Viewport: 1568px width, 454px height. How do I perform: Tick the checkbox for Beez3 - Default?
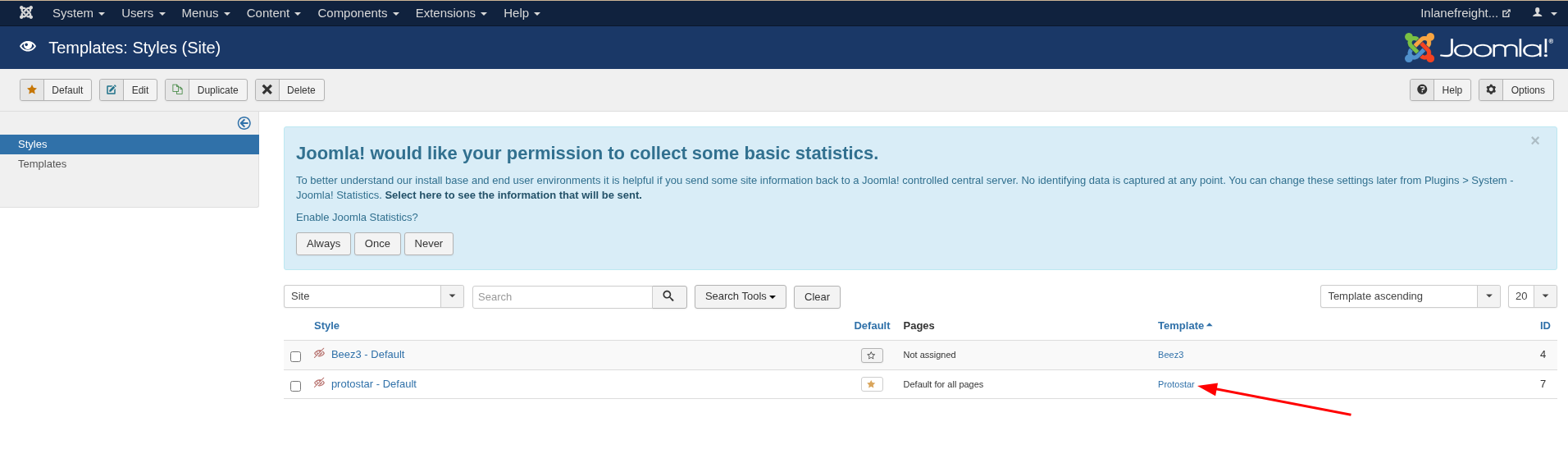pyautogui.click(x=295, y=356)
